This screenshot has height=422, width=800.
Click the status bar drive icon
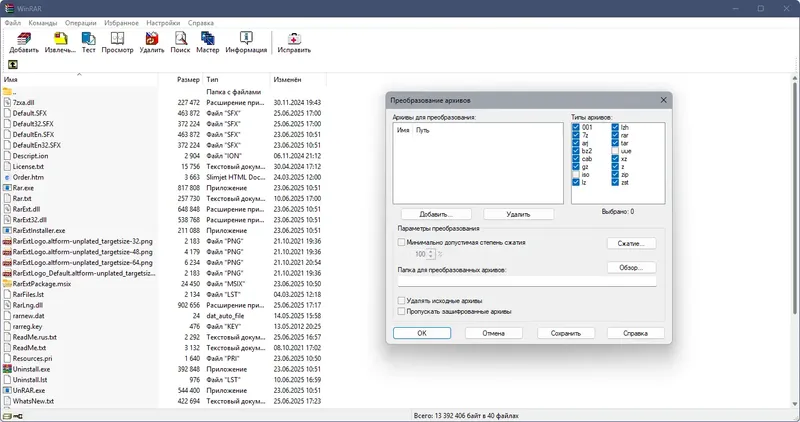(x=8, y=416)
